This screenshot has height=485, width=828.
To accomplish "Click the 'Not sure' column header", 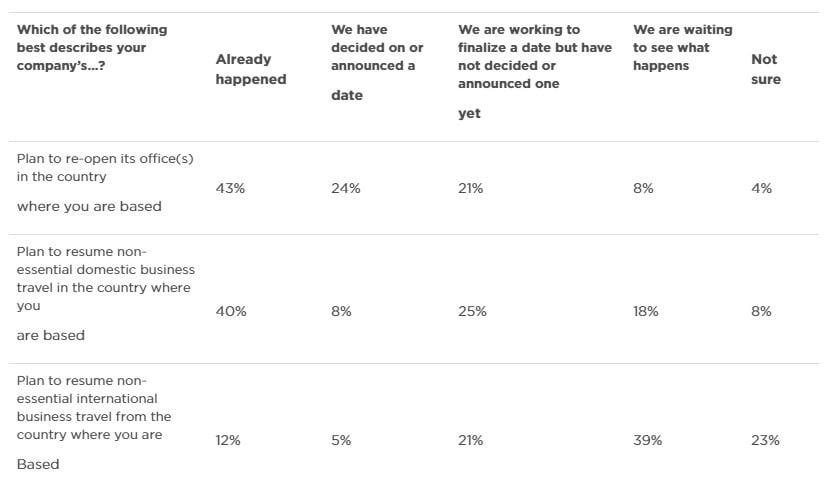I will pos(765,69).
